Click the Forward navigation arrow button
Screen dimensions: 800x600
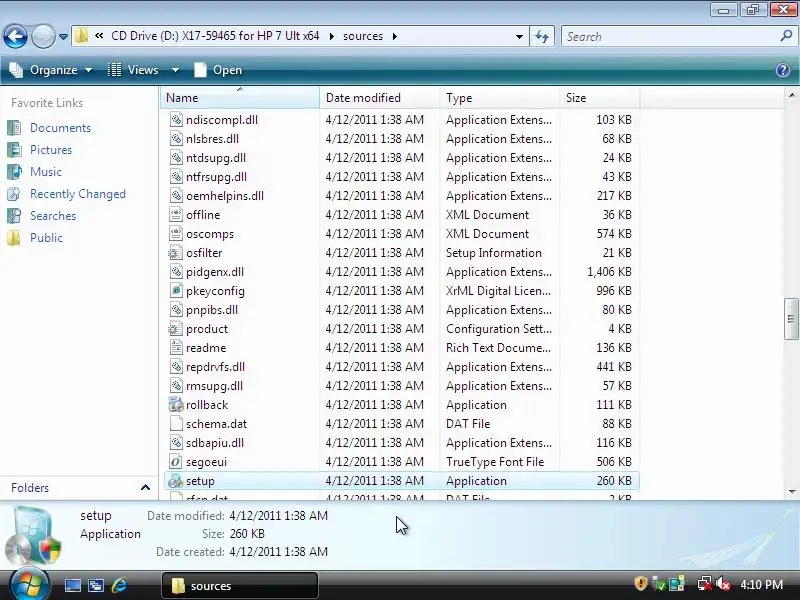43,36
